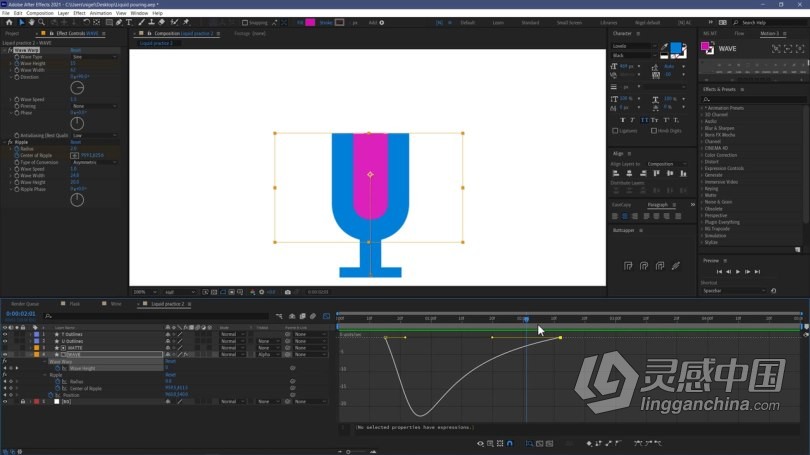Click the magenta Fill color swatch
The height and width of the screenshot is (455, 810).
click(310, 23)
